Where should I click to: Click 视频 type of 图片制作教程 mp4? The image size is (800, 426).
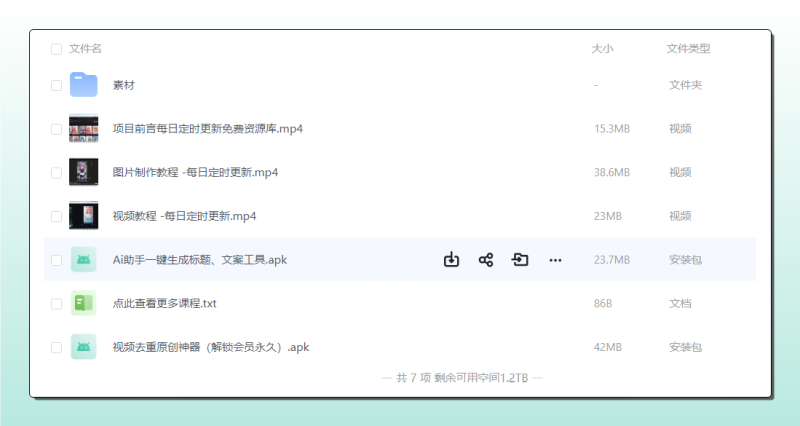(680, 172)
